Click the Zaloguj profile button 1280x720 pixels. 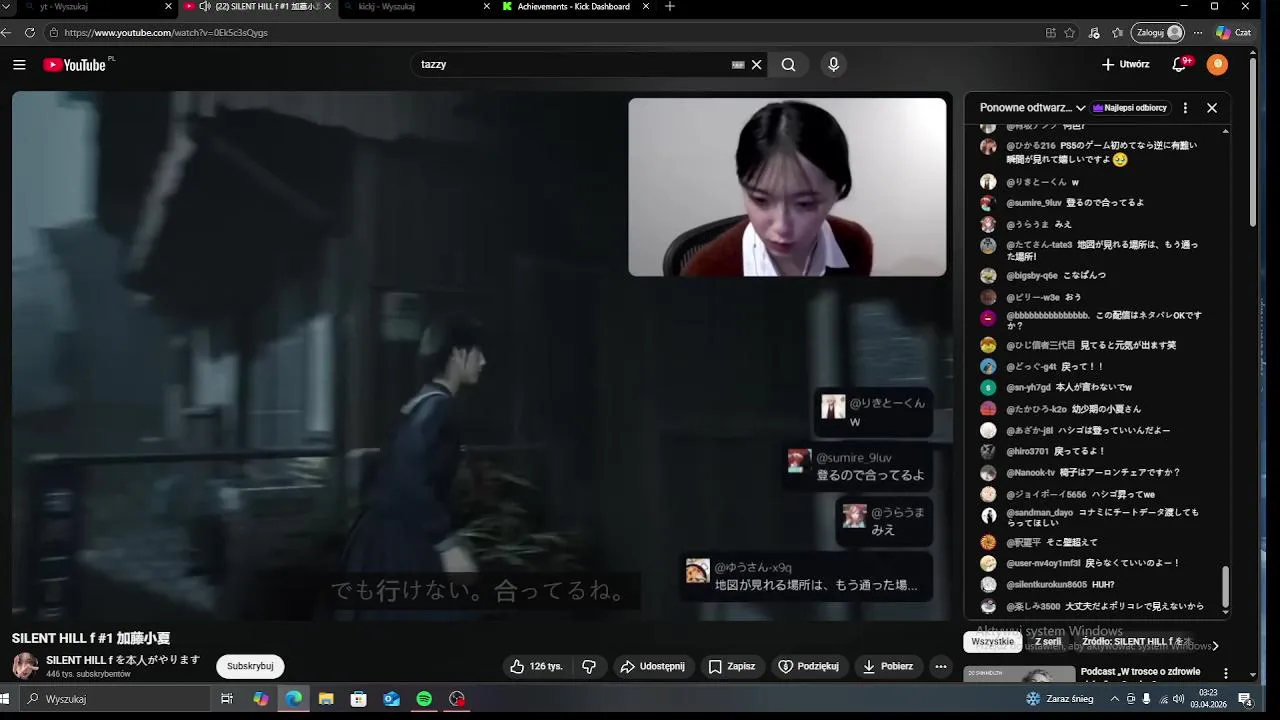(1158, 33)
